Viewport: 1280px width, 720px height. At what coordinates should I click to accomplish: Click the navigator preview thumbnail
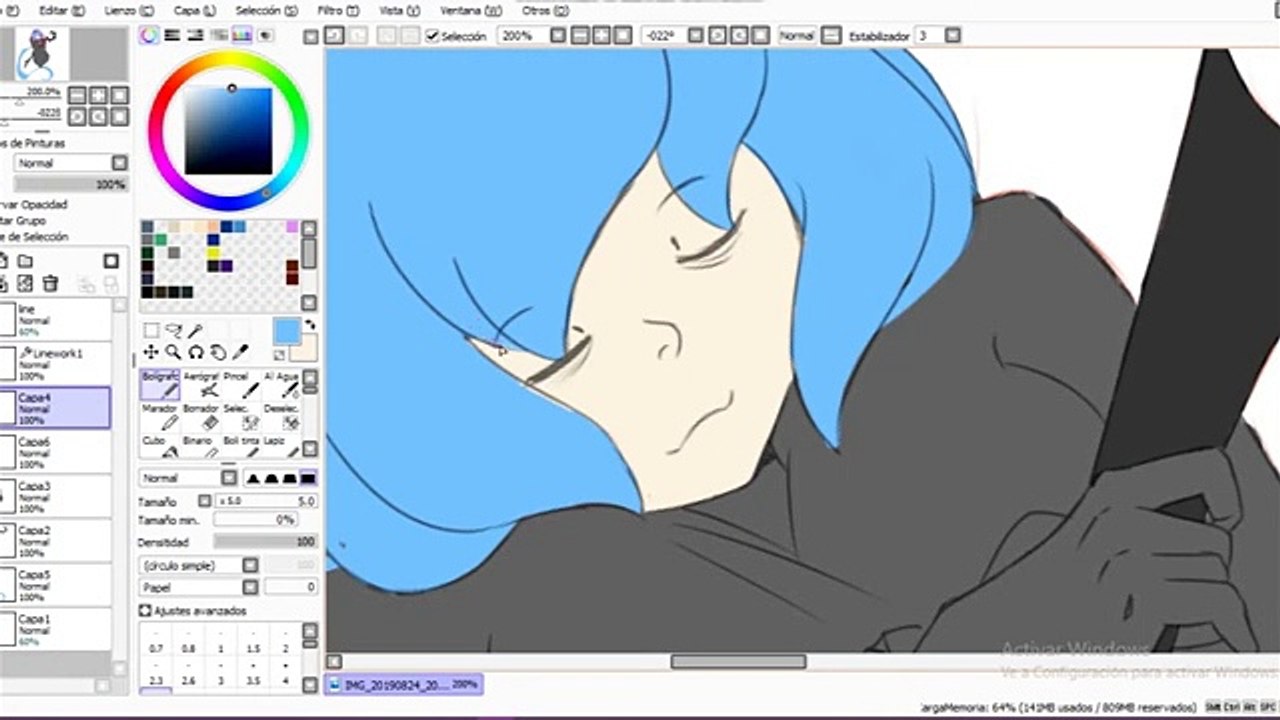pyautogui.click(x=41, y=55)
